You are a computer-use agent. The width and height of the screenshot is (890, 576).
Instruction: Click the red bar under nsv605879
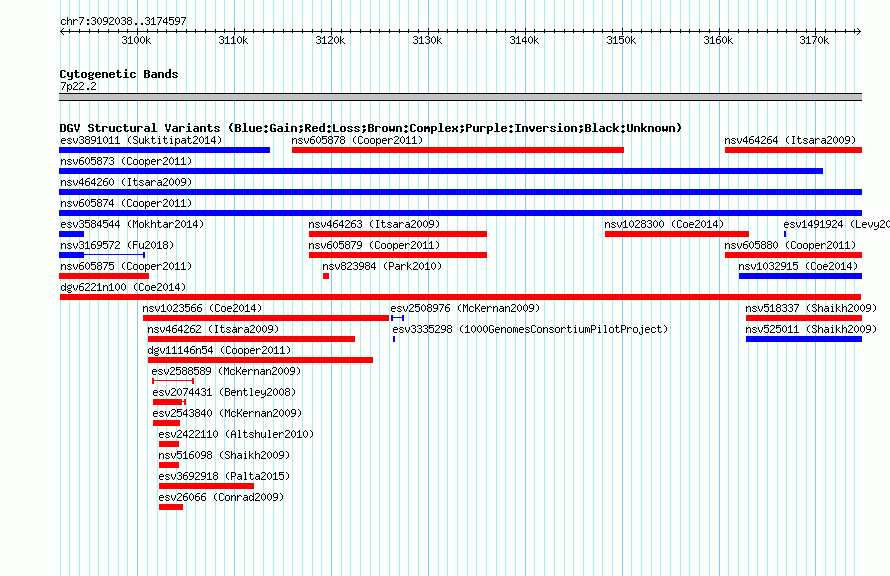tap(398, 255)
